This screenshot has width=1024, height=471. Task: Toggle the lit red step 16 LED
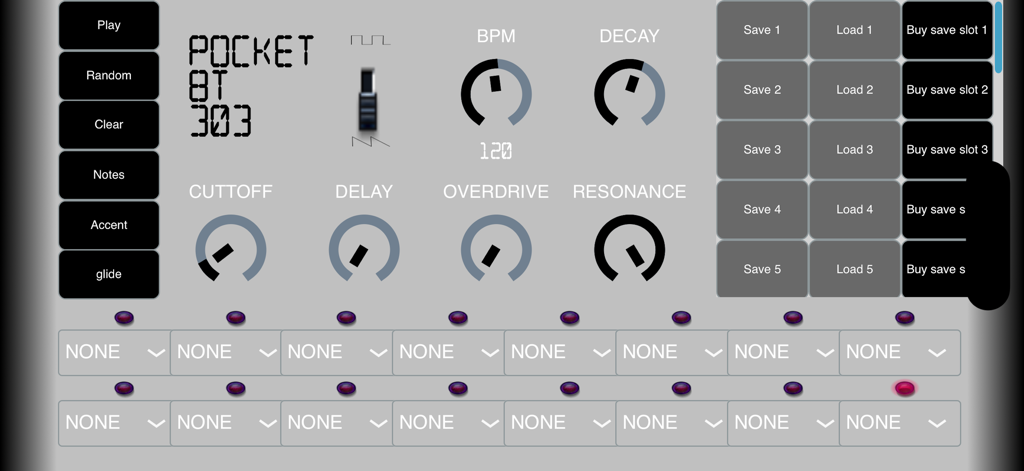[x=904, y=389]
